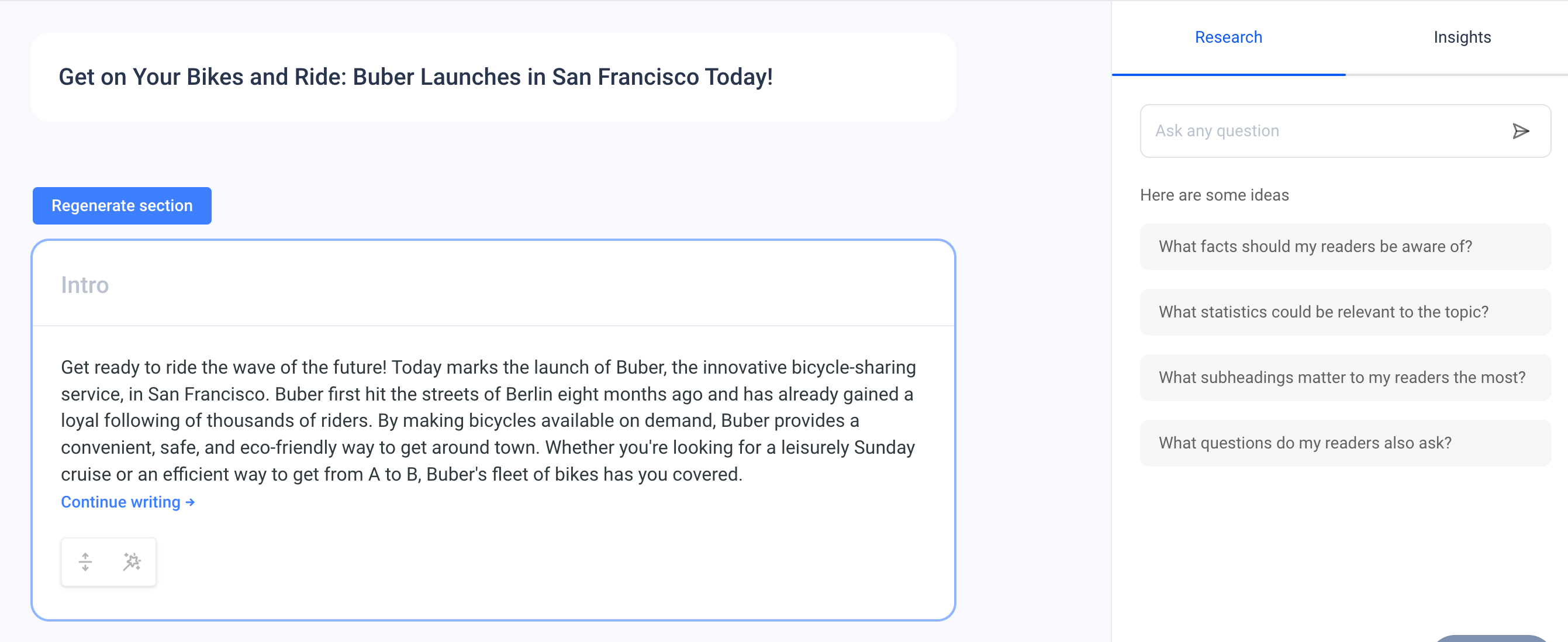Click the magic wand rewrite icon

[132, 561]
